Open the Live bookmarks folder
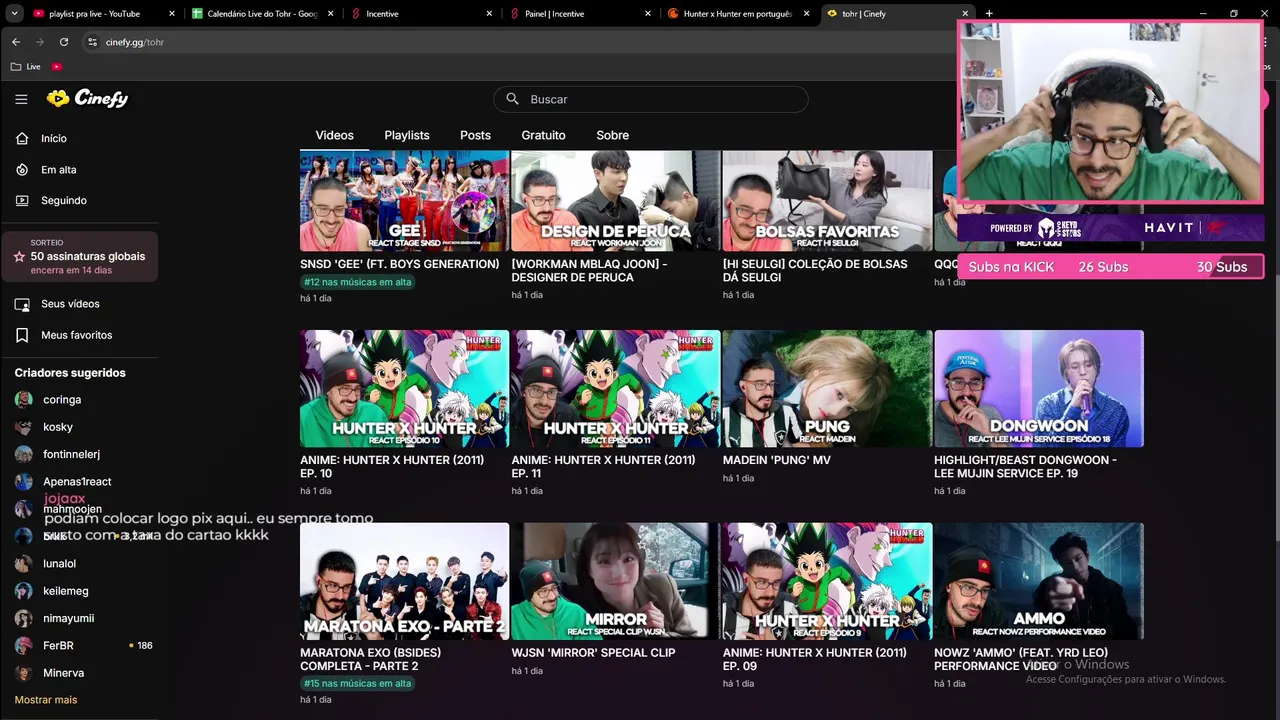 point(26,66)
